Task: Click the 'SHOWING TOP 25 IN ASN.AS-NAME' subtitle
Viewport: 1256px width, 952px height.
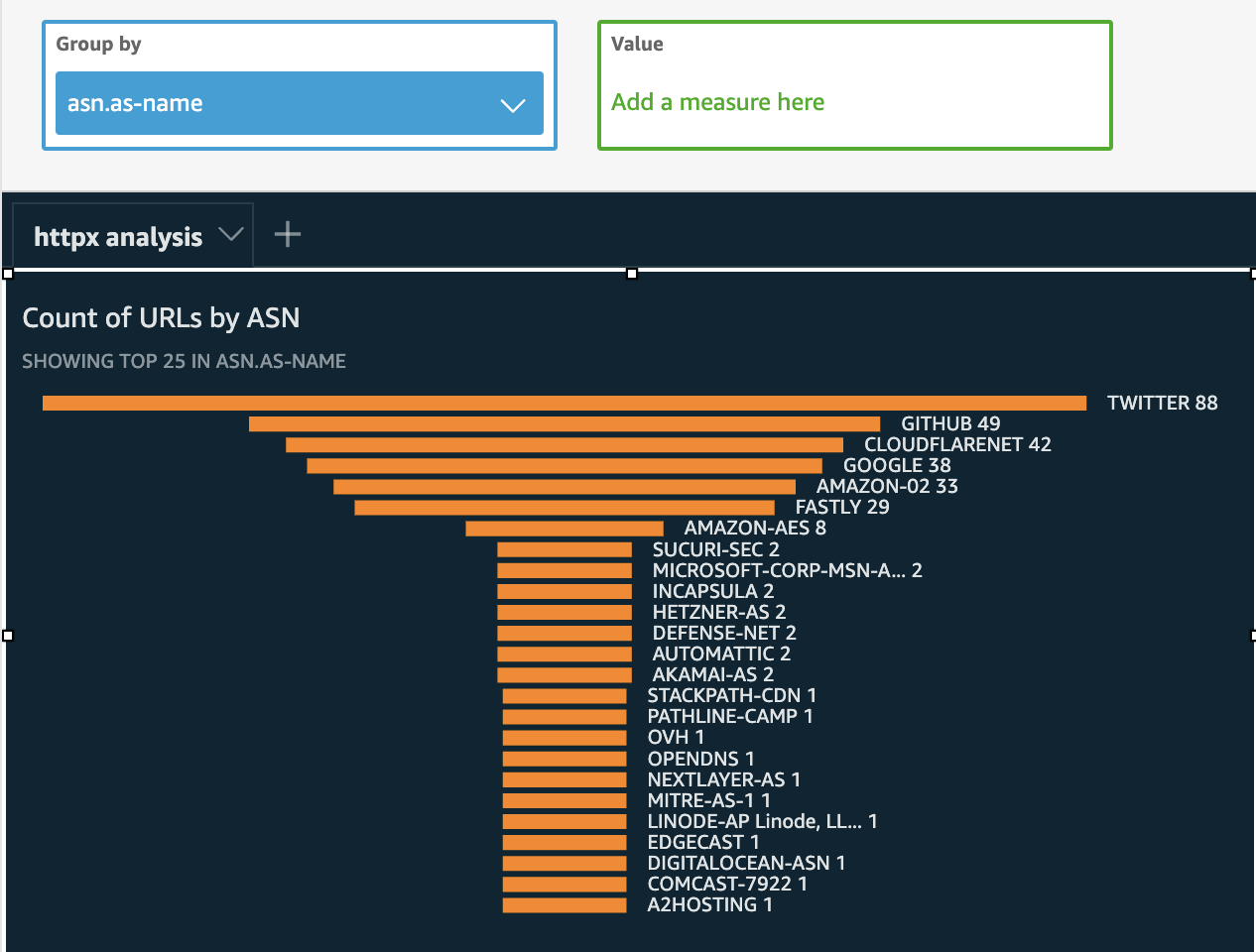Action: click(185, 361)
